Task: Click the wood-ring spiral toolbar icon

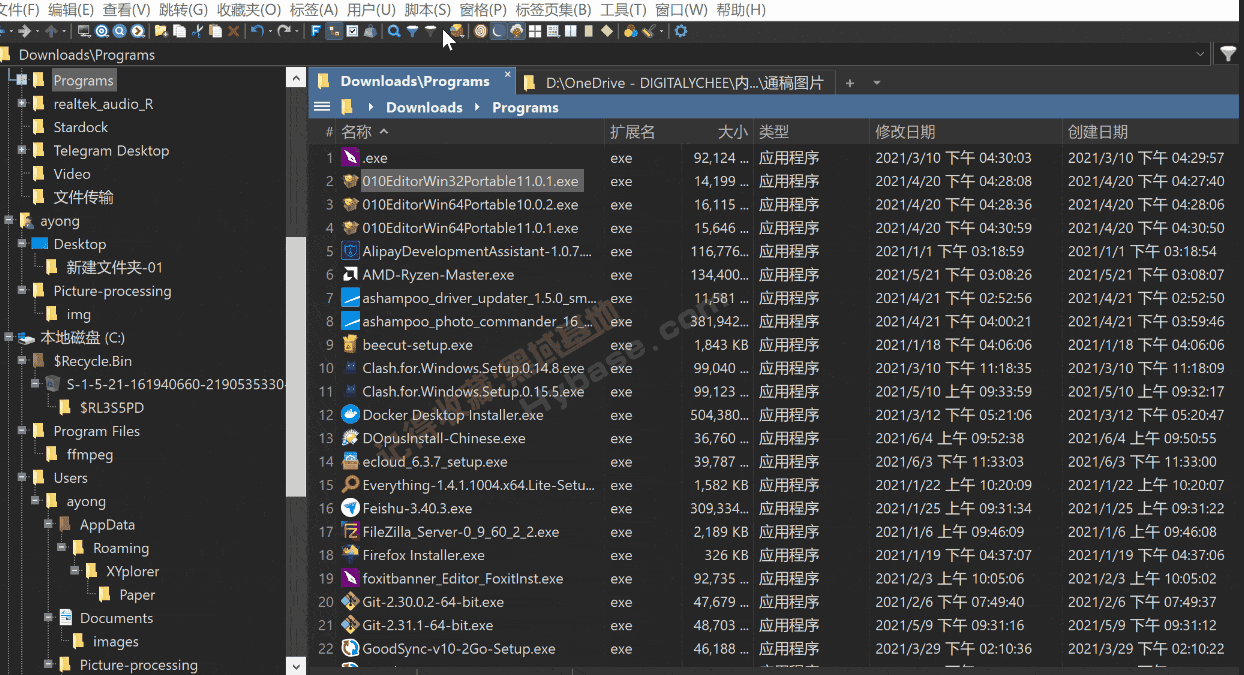Action: pos(482,31)
